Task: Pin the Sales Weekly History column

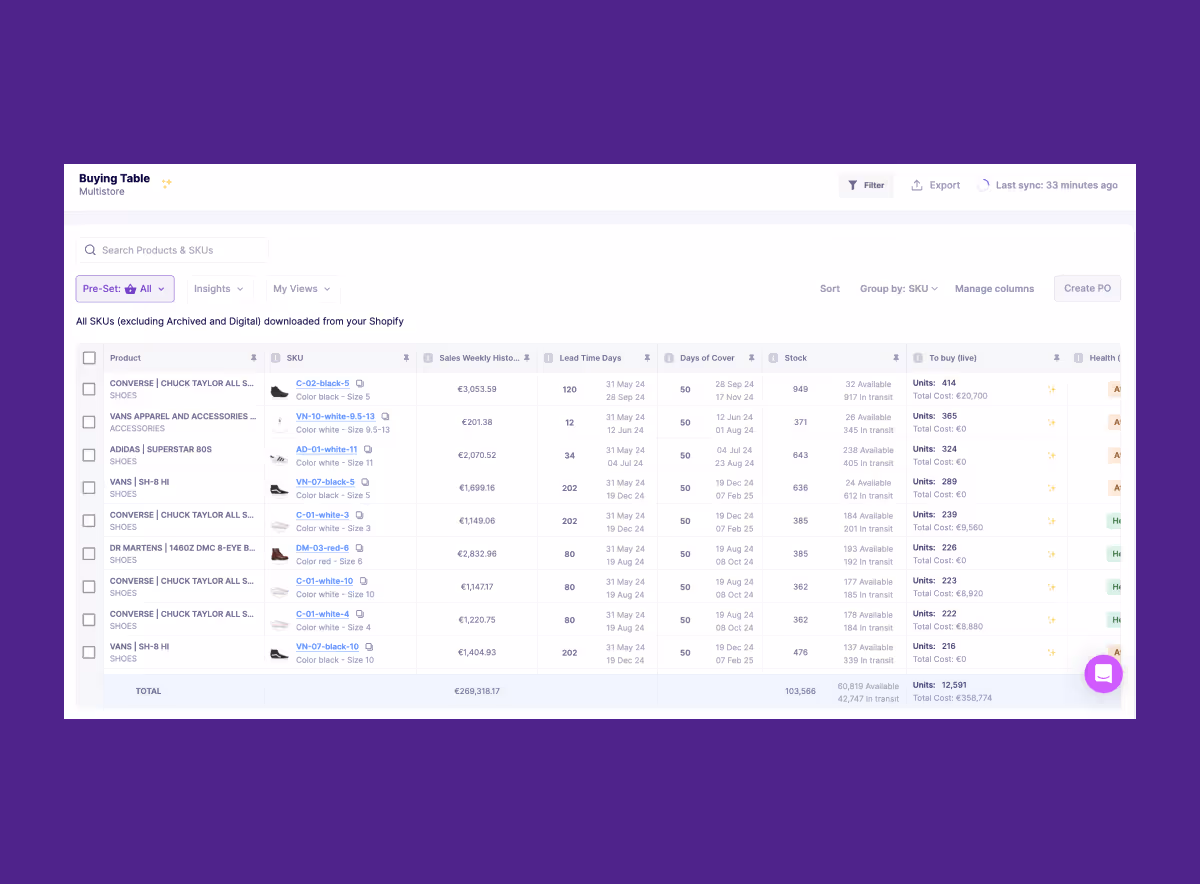Action: coord(527,358)
